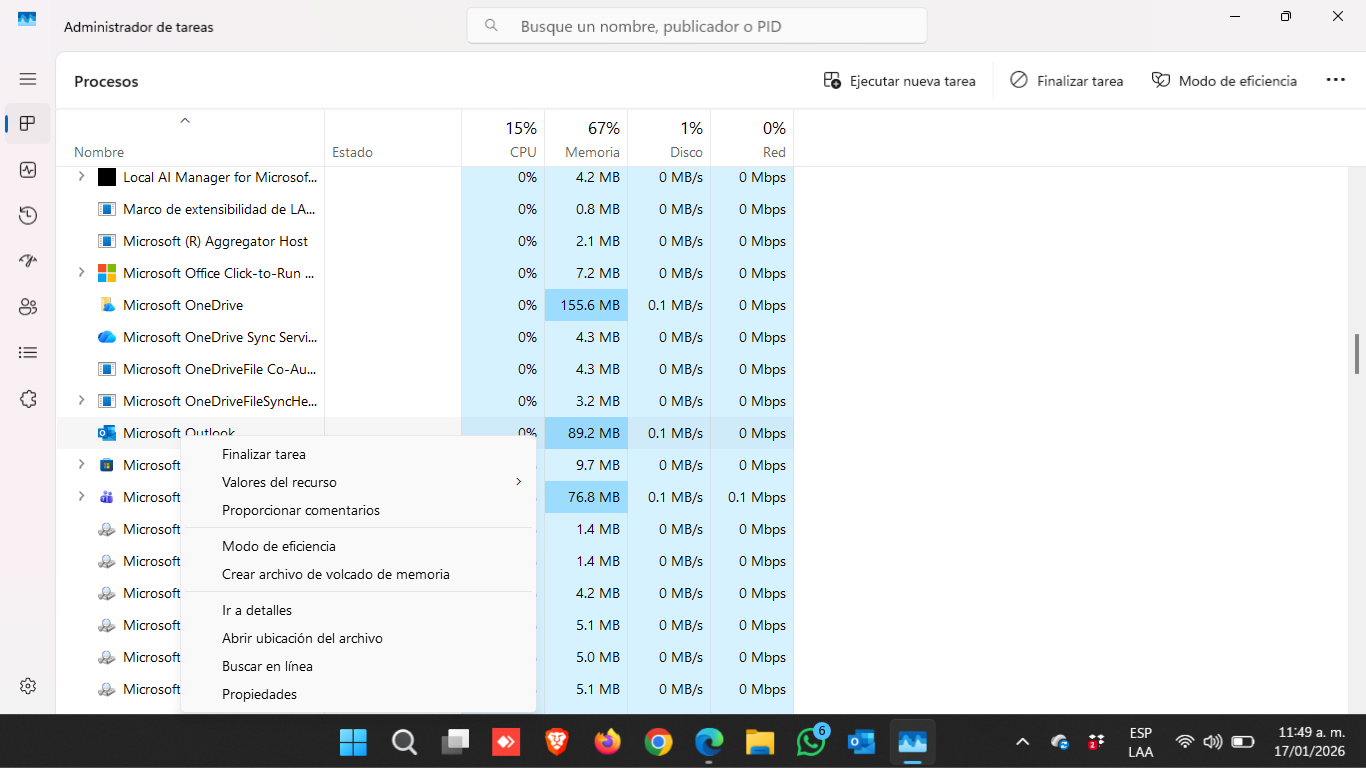Open the hamburger navigation menu
This screenshot has height=768, width=1366.
pyautogui.click(x=28, y=79)
